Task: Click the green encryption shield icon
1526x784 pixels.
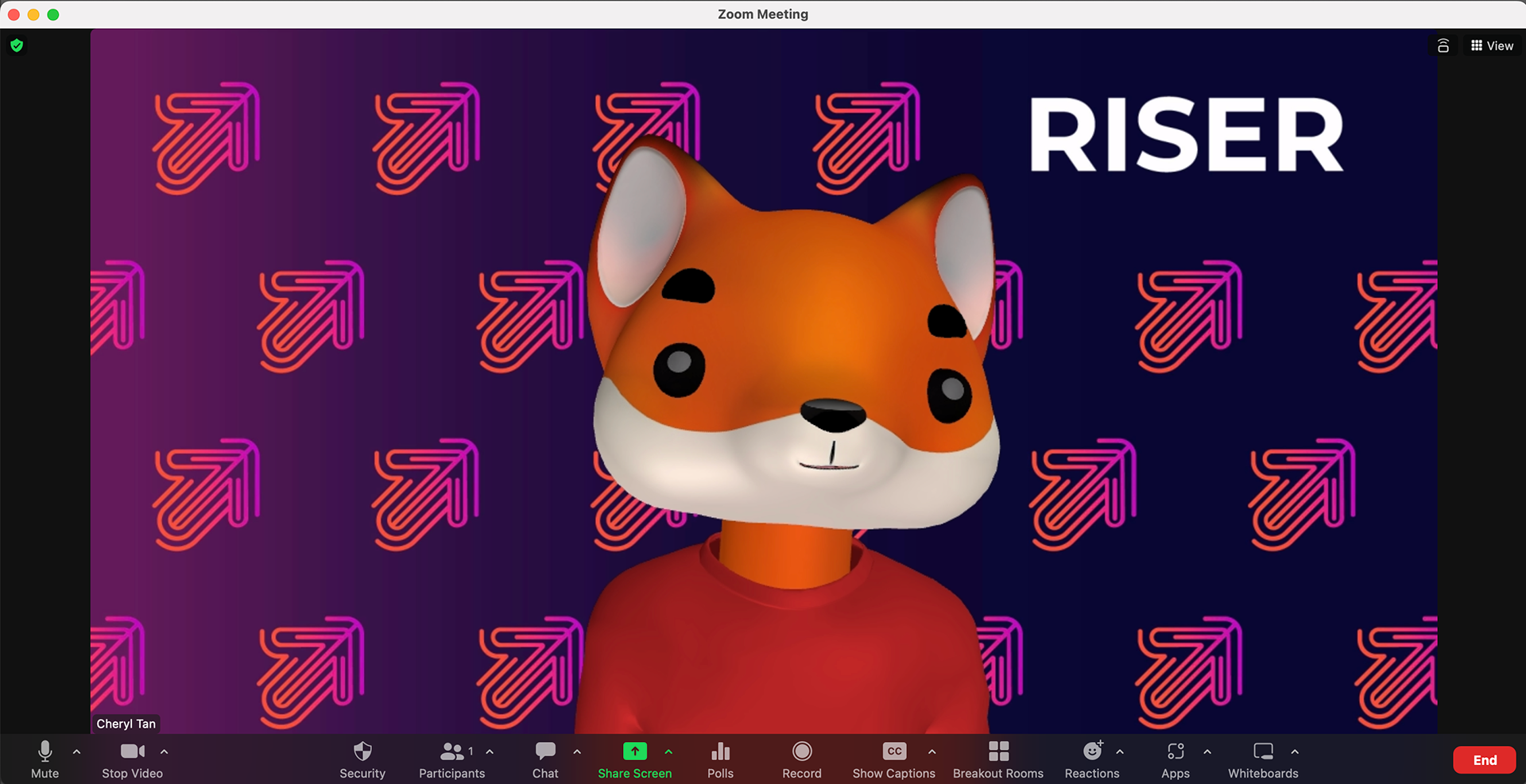Action: (x=17, y=46)
